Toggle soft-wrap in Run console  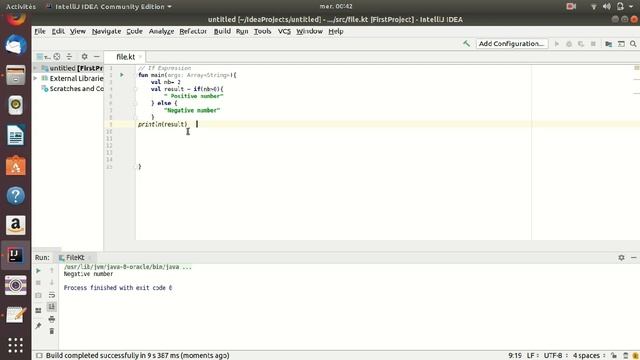pyautogui.click(x=52, y=295)
